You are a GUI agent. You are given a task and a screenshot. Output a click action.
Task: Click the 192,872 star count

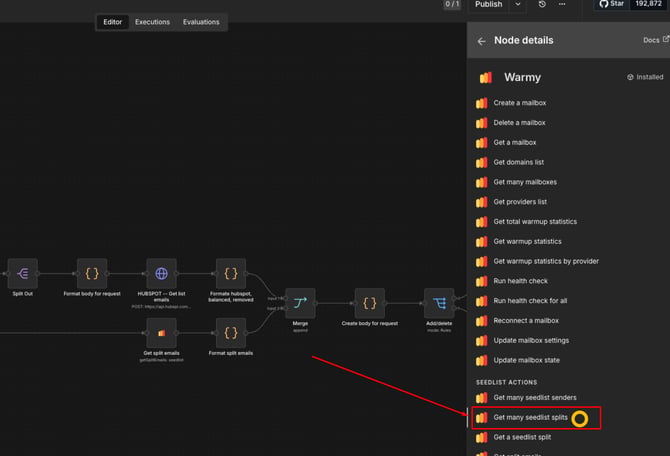(x=648, y=4)
